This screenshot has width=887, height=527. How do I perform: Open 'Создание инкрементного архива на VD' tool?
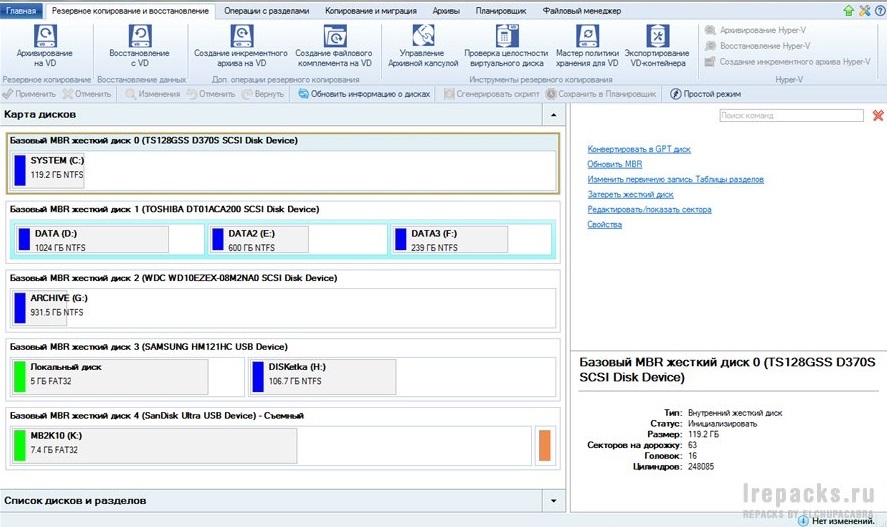[x=241, y=37]
